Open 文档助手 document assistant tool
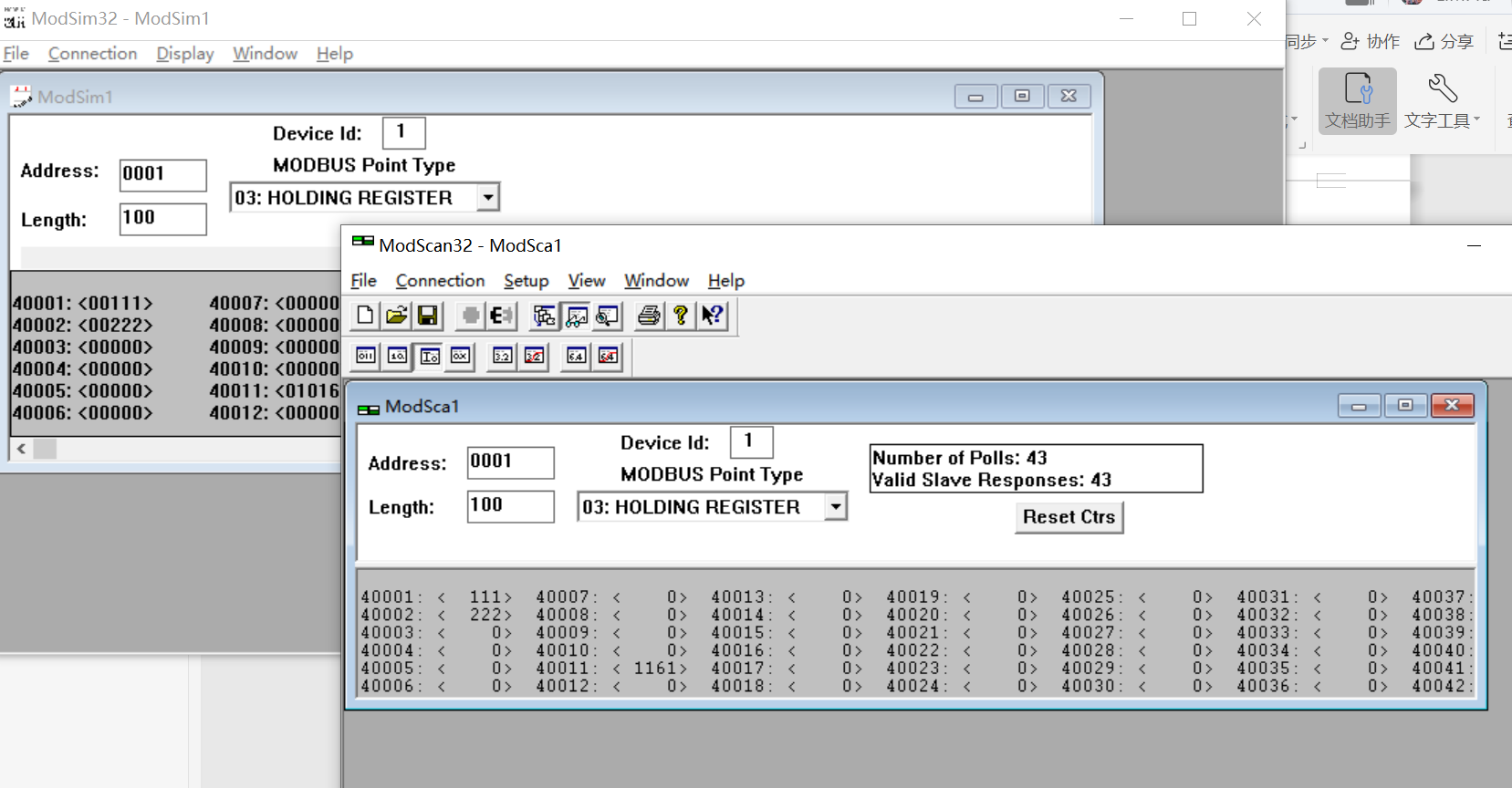This screenshot has width=1512, height=788. [x=1358, y=101]
